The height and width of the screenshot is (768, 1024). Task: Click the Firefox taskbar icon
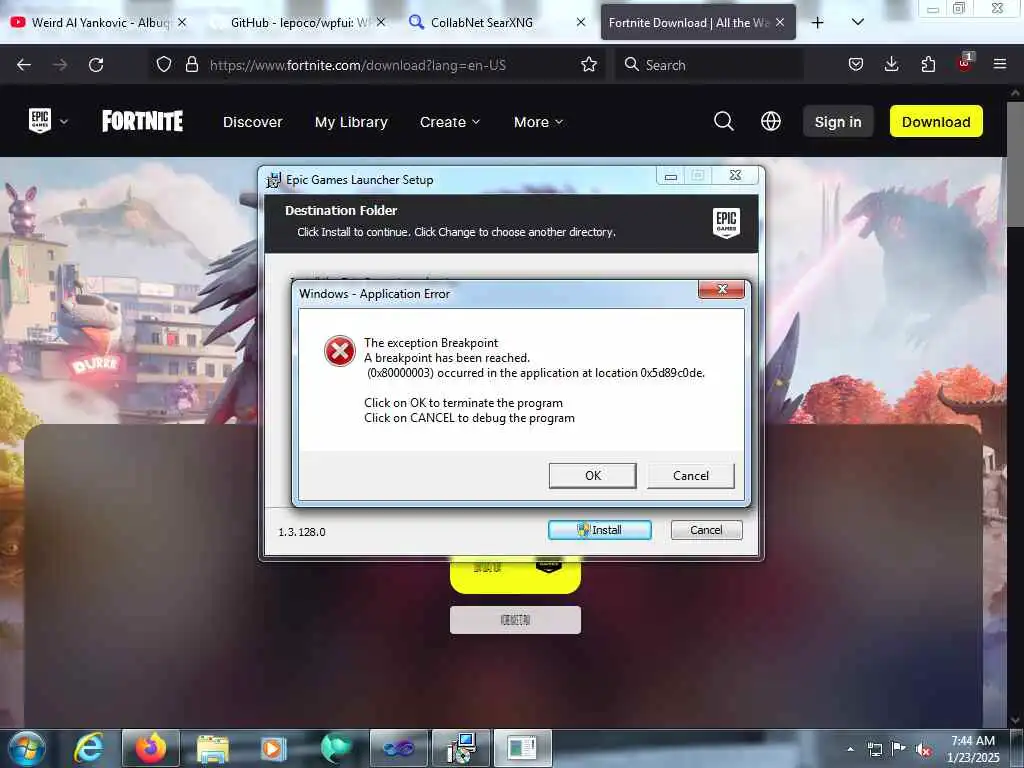point(151,748)
